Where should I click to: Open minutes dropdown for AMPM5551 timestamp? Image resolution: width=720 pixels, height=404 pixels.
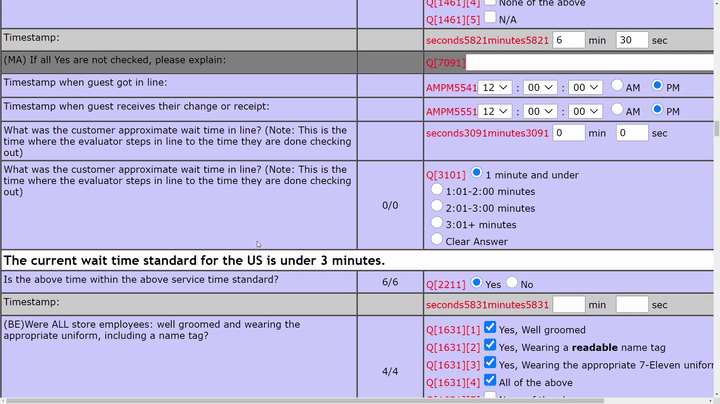(540, 111)
